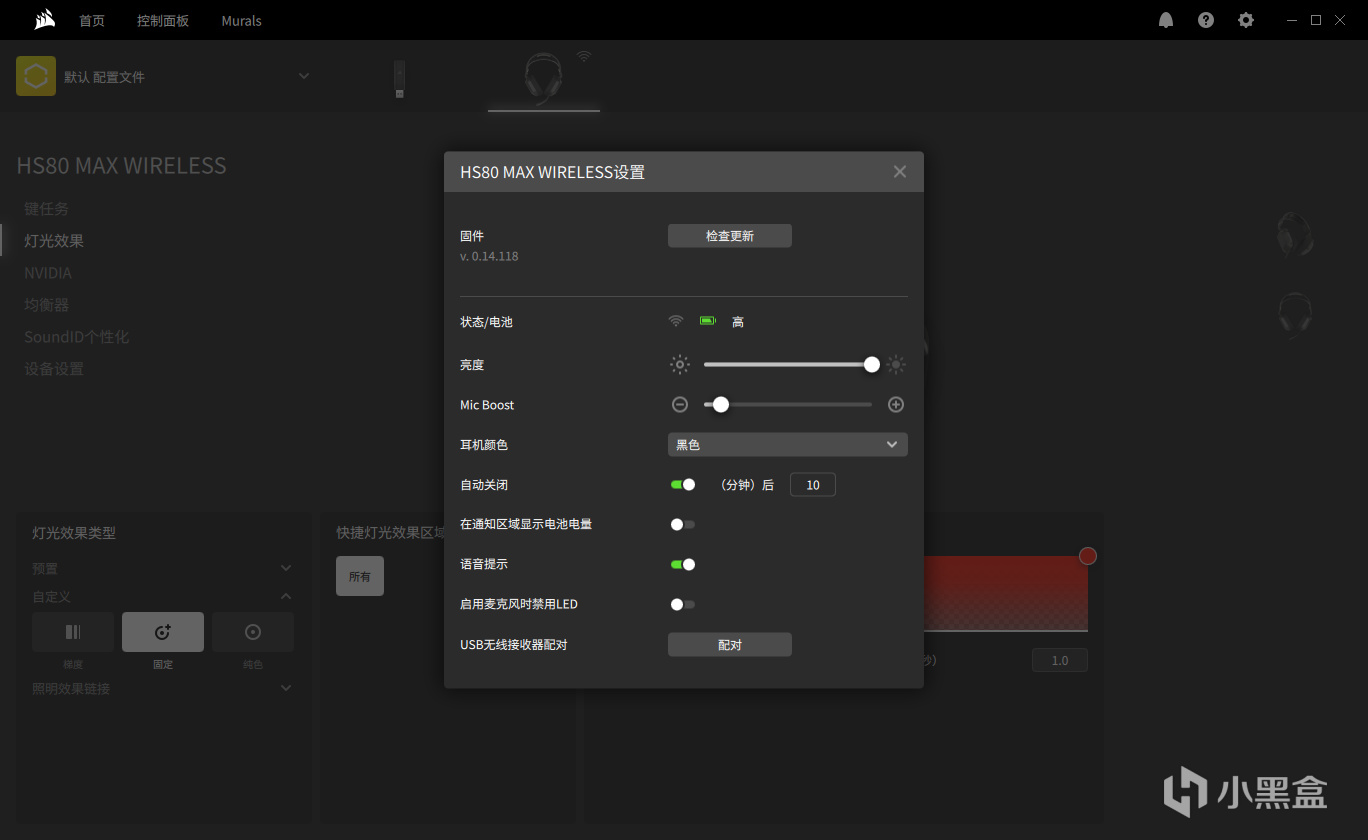Screen dimensions: 1368x840
Task: Minimize the iCUE window
Action: tap(1290, 20)
